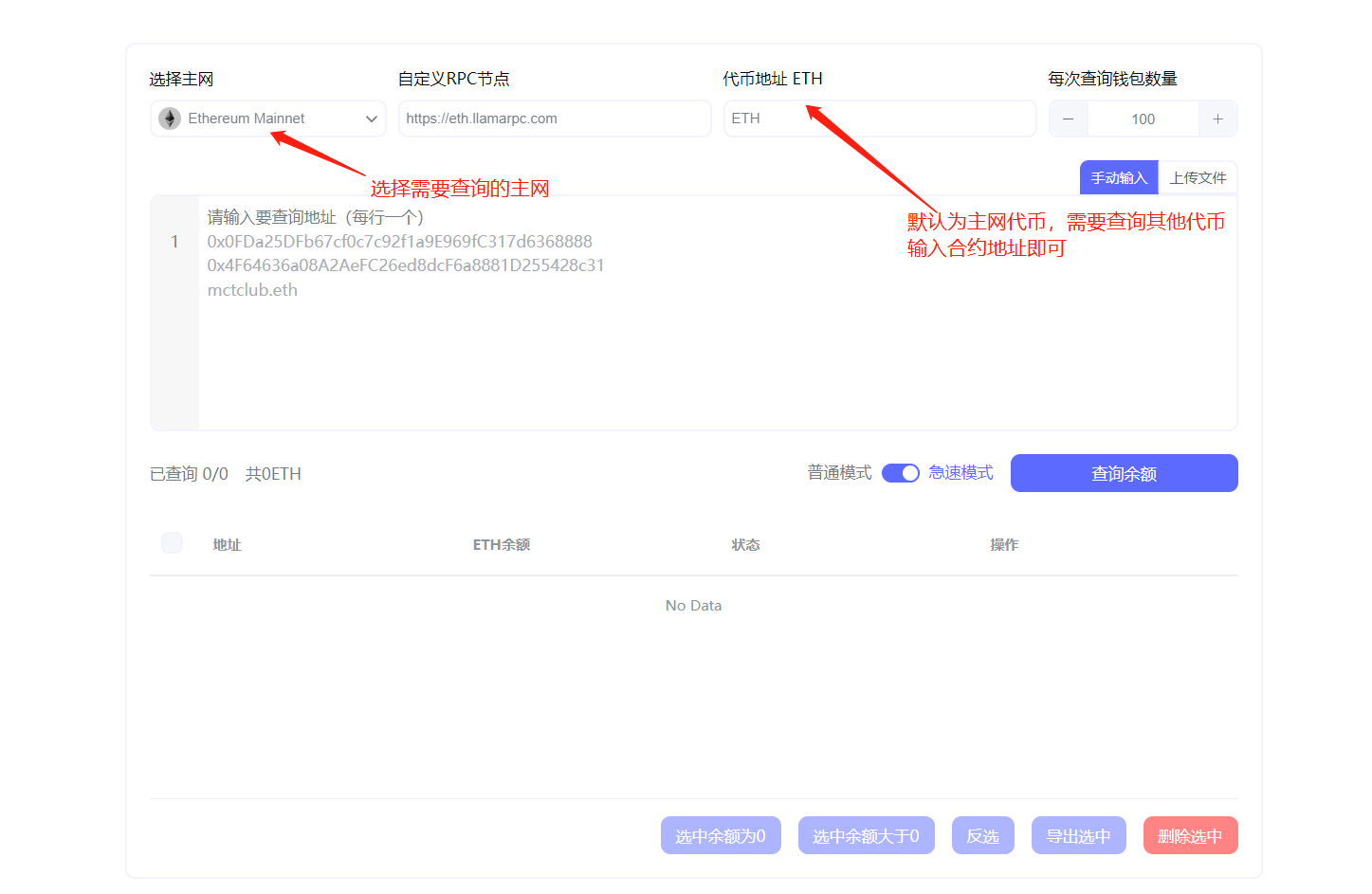Open the Ethereum Mainnet network dropdown
1372x894 pixels.
pyautogui.click(x=267, y=118)
